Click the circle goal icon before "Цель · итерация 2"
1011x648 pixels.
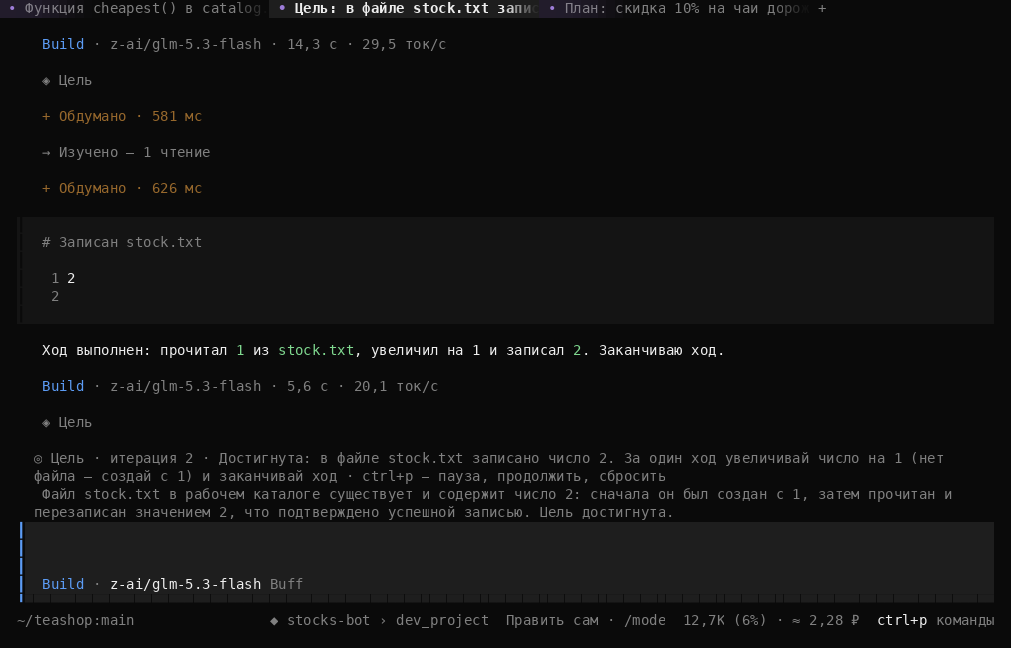[38, 458]
